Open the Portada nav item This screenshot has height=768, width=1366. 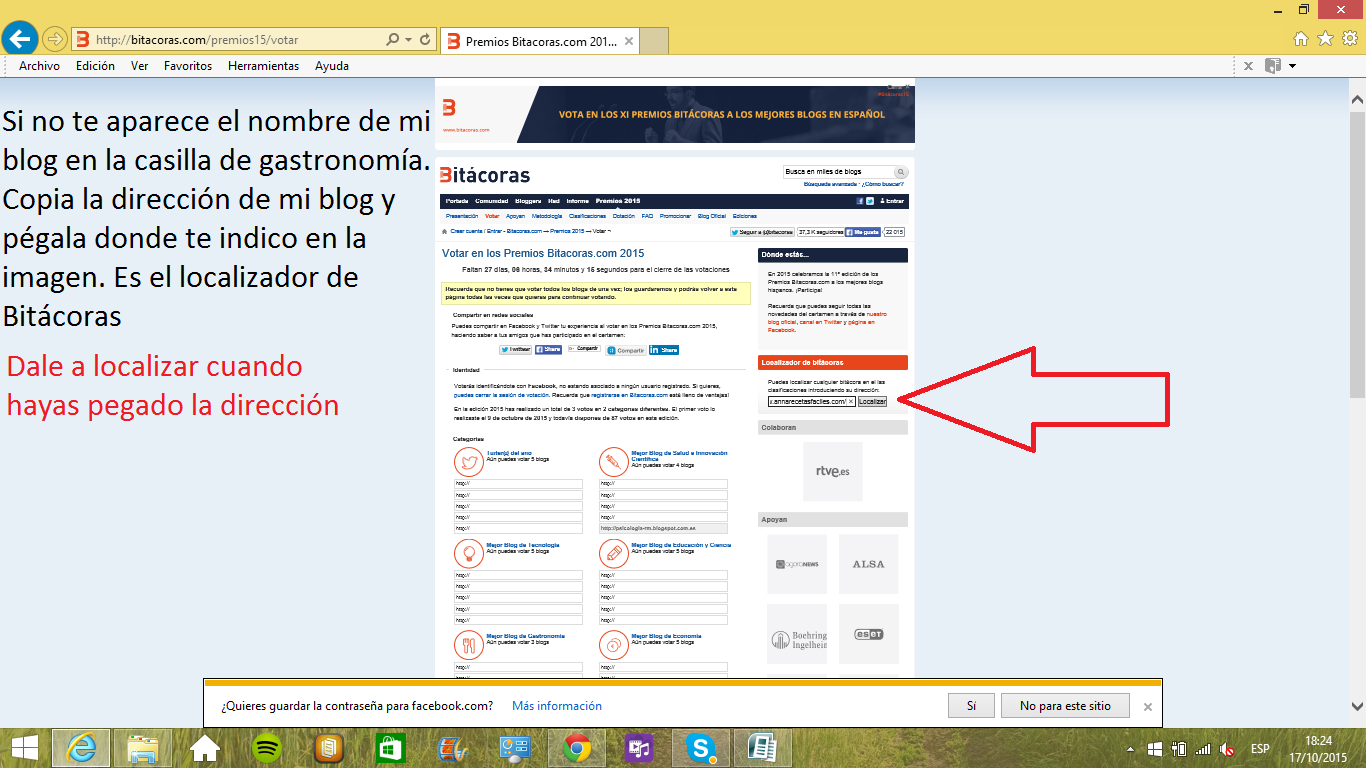pos(456,201)
